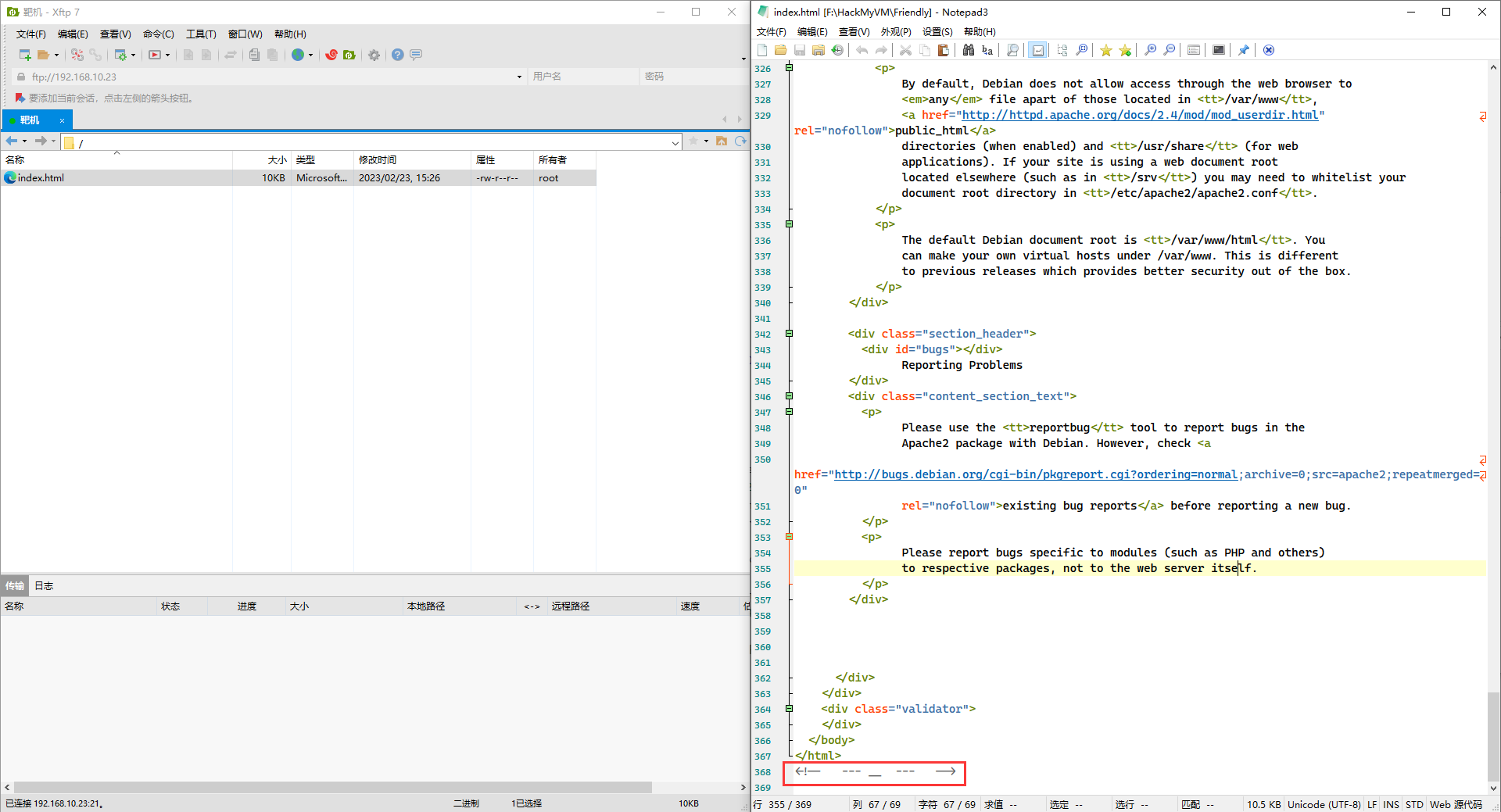Click the green Xftp launcher icon

tap(349, 55)
